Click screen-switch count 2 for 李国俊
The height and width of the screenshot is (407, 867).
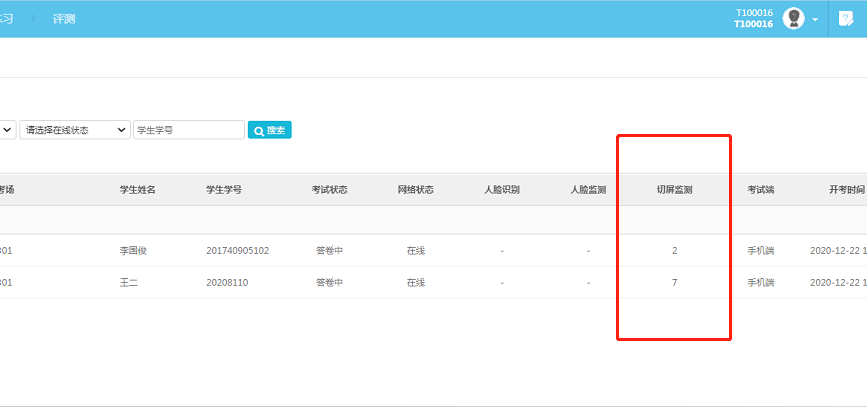point(674,251)
